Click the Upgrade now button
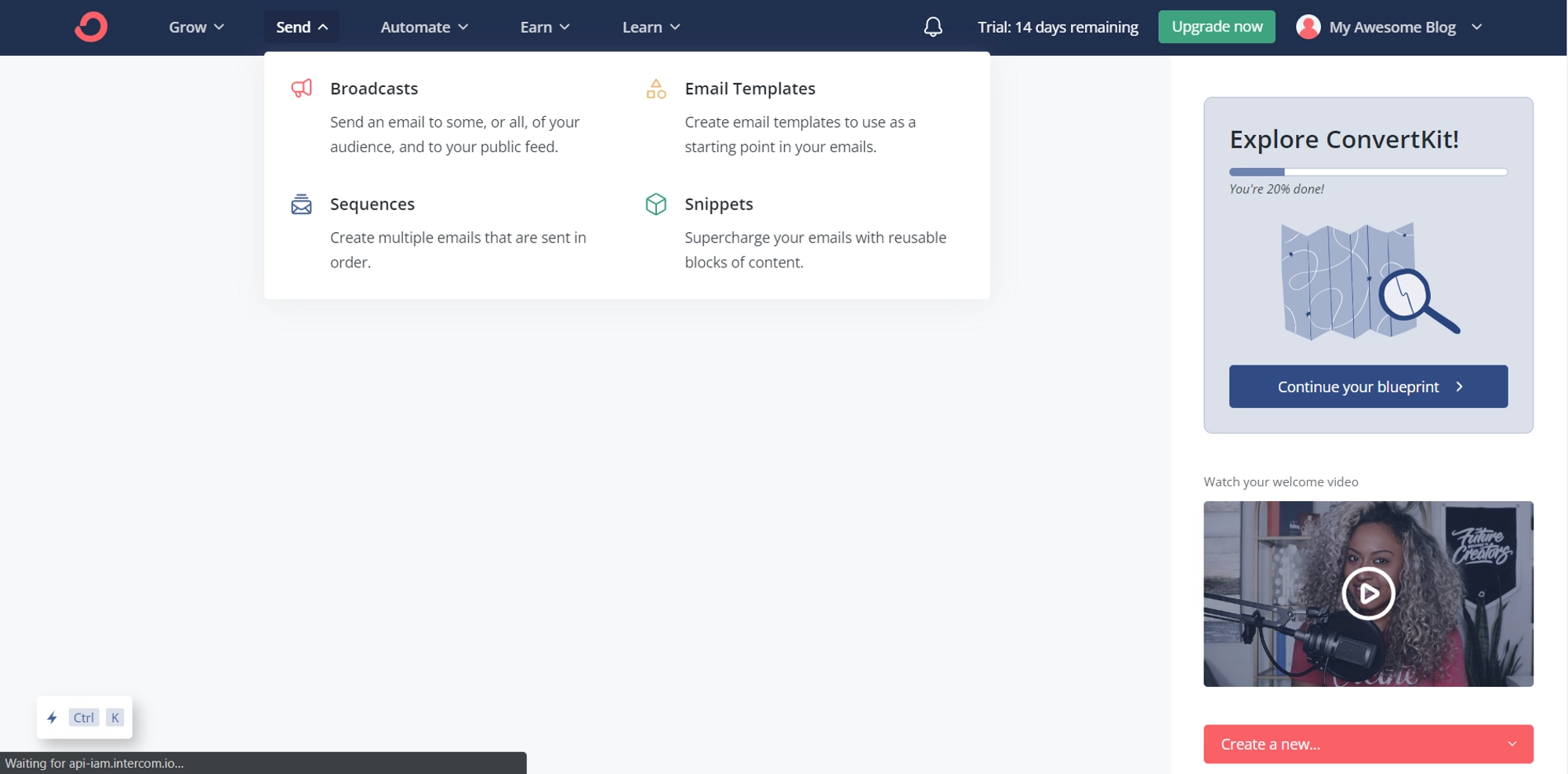1568x774 pixels. (x=1217, y=27)
